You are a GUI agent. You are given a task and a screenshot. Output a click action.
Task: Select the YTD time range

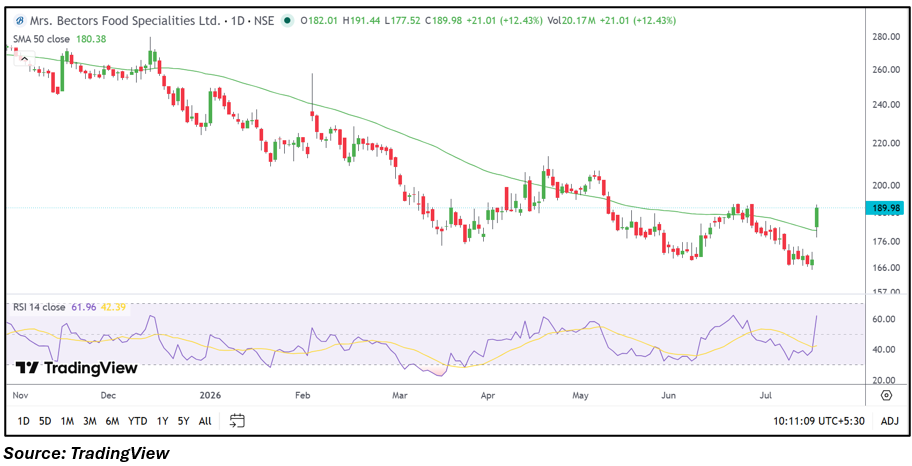coord(137,421)
